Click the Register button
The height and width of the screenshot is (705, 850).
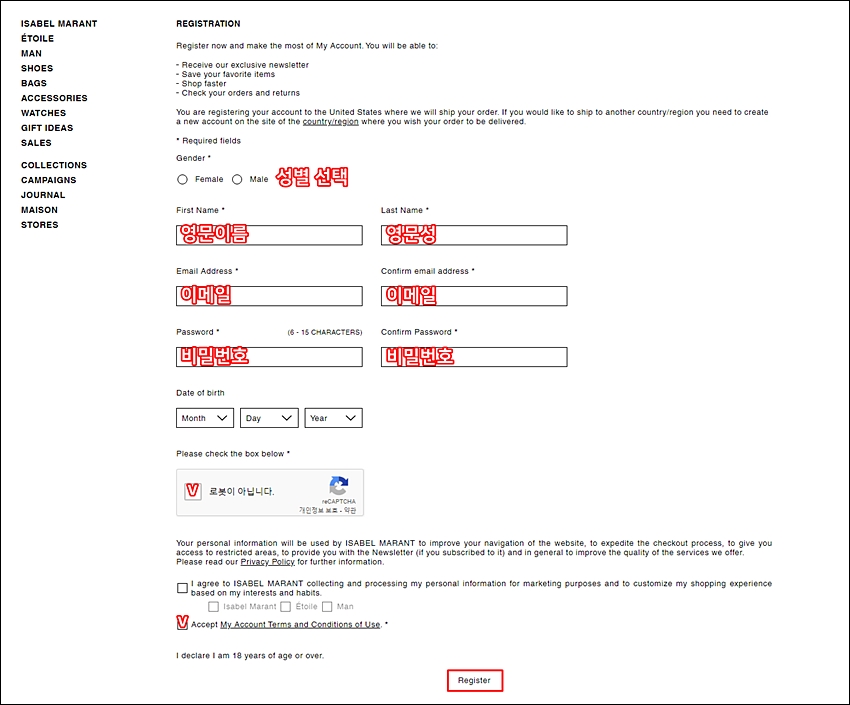475,681
